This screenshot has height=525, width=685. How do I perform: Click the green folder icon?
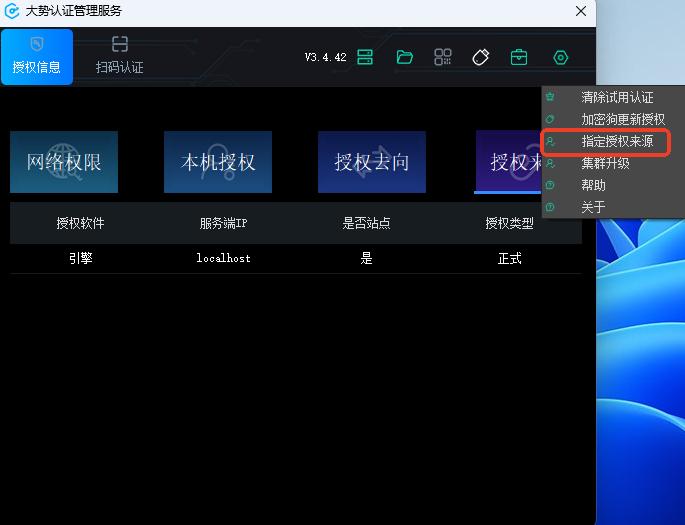point(405,57)
